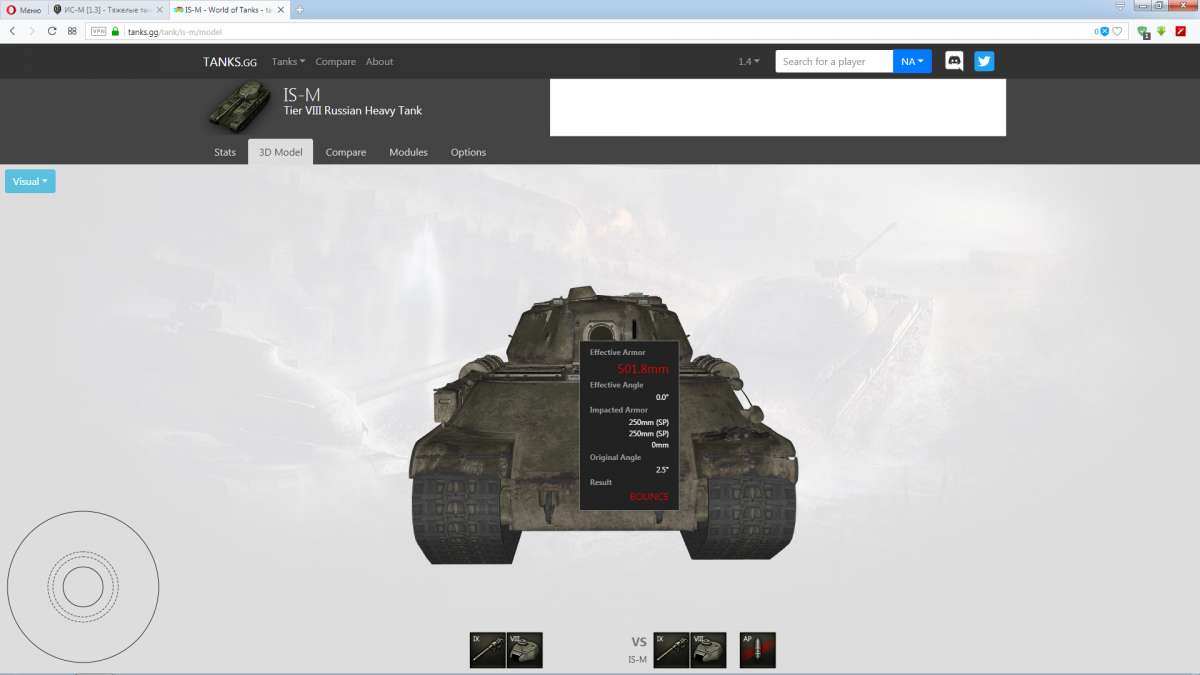Open the Compare link in navbar
Image resolution: width=1200 pixels, height=675 pixels.
coord(336,61)
